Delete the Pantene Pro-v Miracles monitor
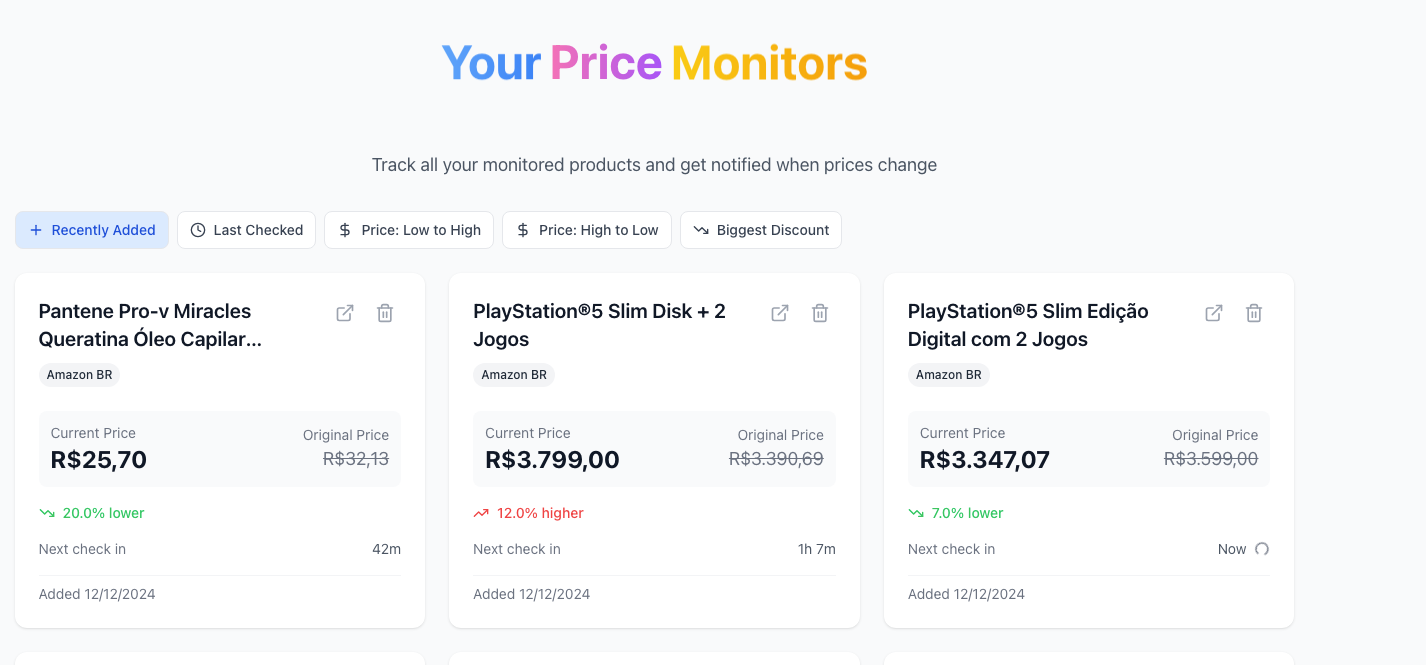 [x=385, y=313]
